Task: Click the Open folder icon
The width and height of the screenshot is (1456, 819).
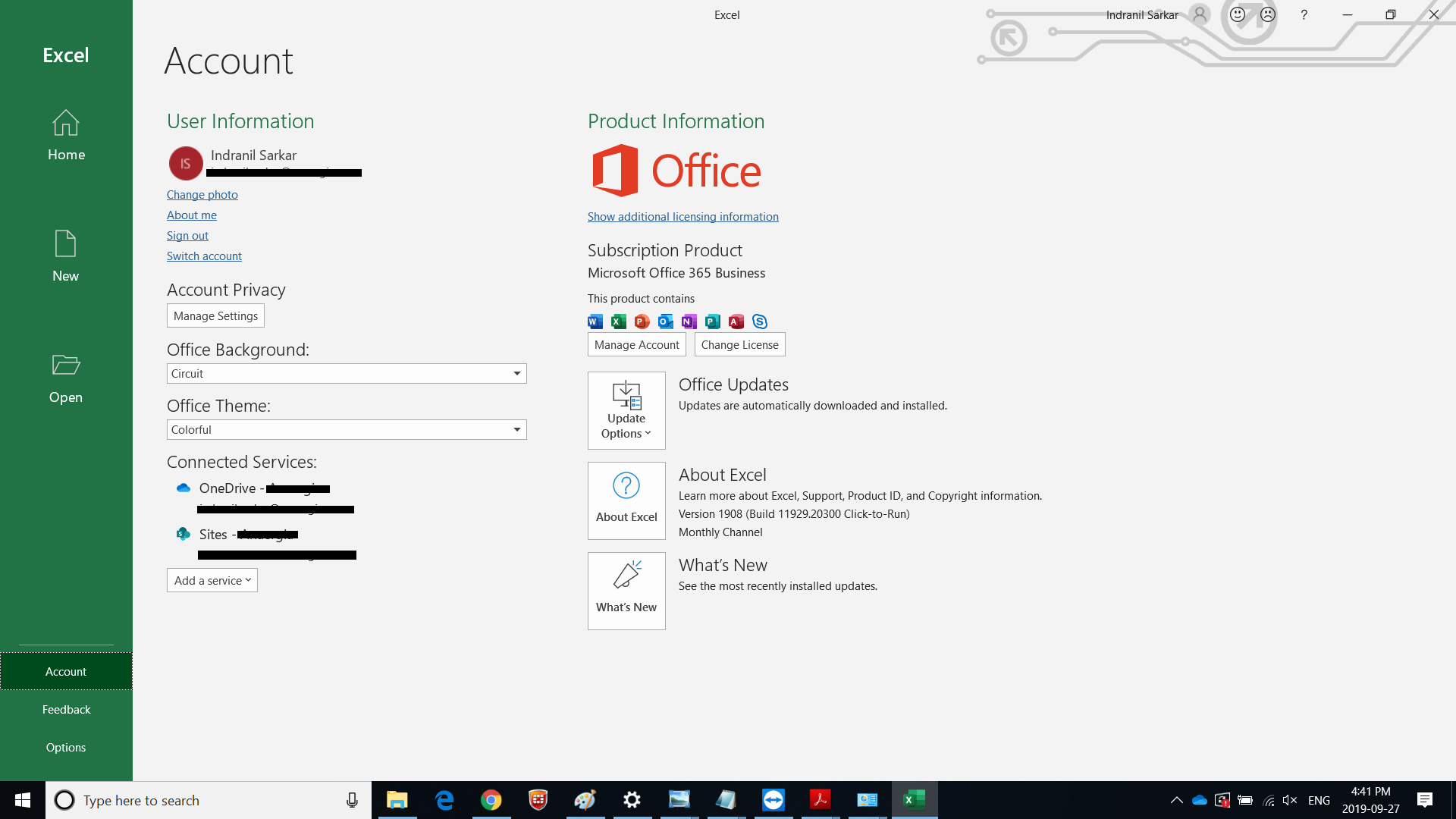Action: (65, 365)
